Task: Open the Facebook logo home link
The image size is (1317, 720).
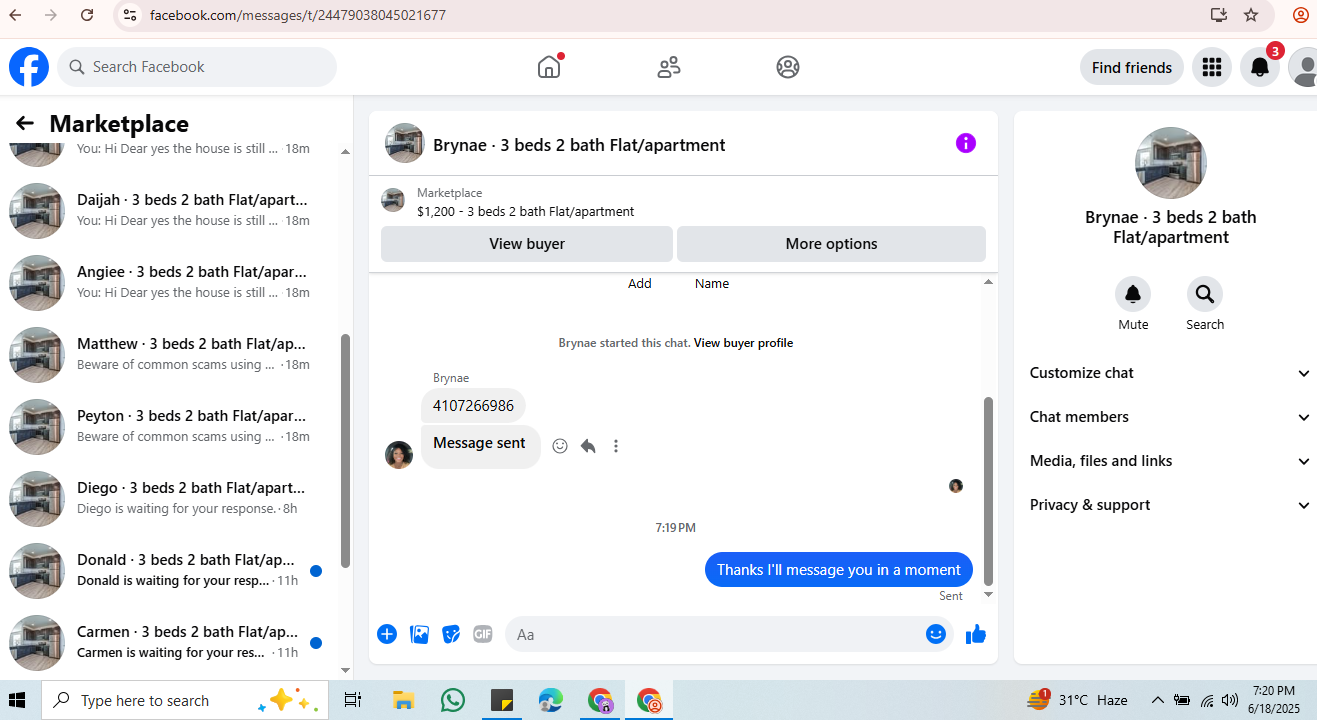Action: click(x=29, y=67)
